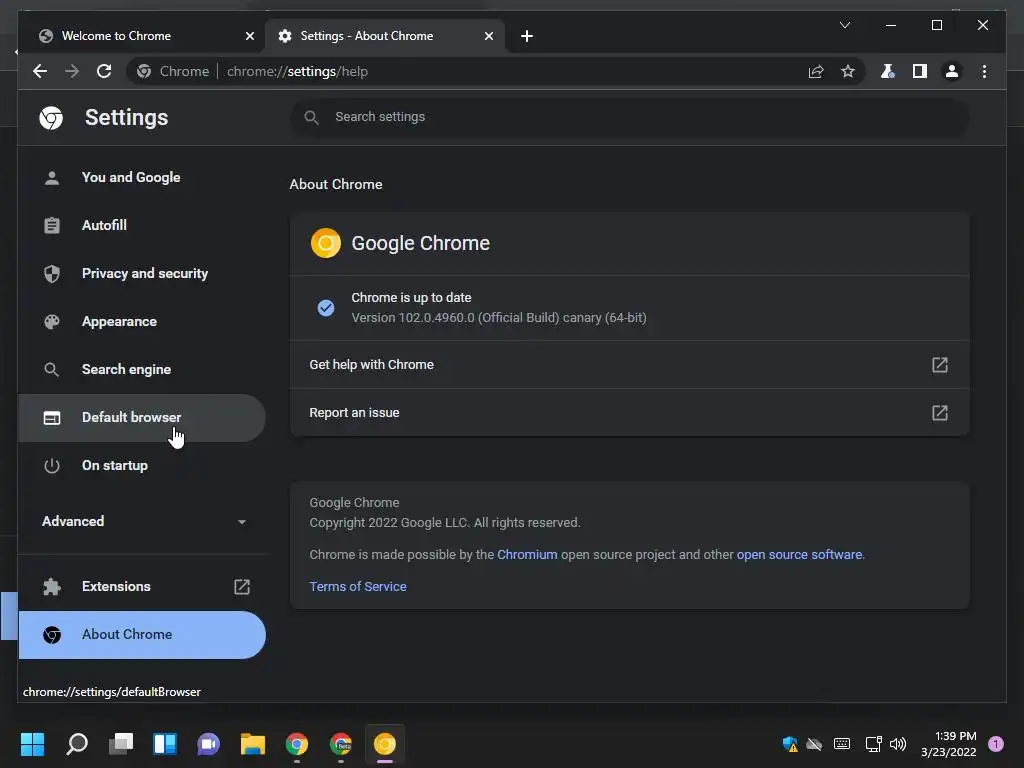Share this page via the share icon

point(816,71)
